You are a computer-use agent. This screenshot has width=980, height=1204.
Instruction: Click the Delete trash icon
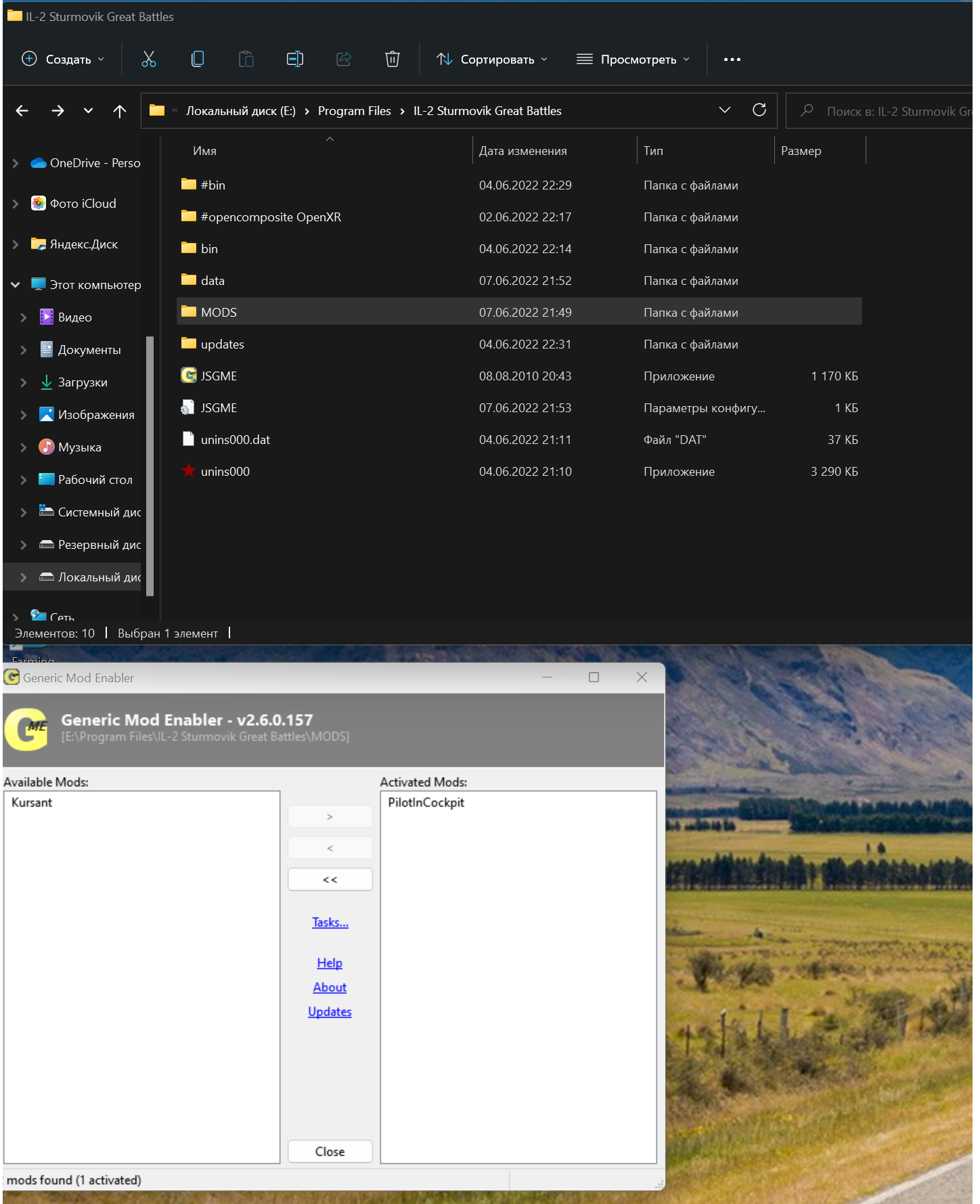(393, 60)
